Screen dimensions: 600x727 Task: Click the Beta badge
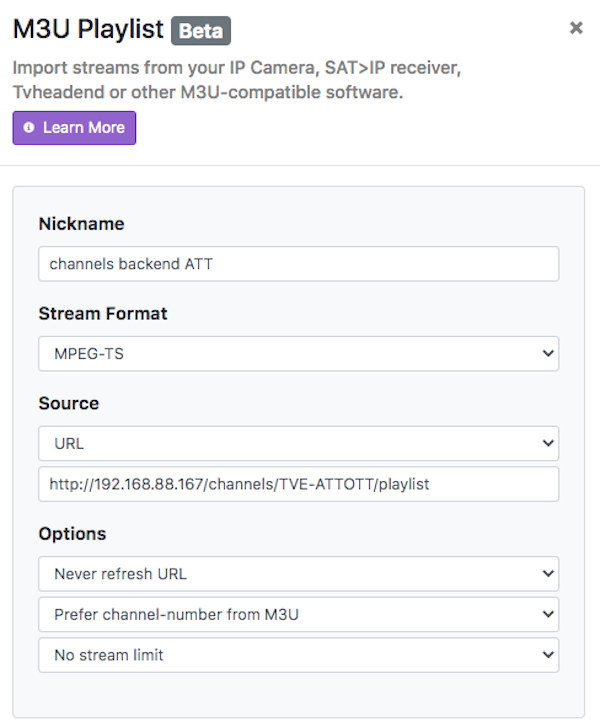[x=201, y=31]
